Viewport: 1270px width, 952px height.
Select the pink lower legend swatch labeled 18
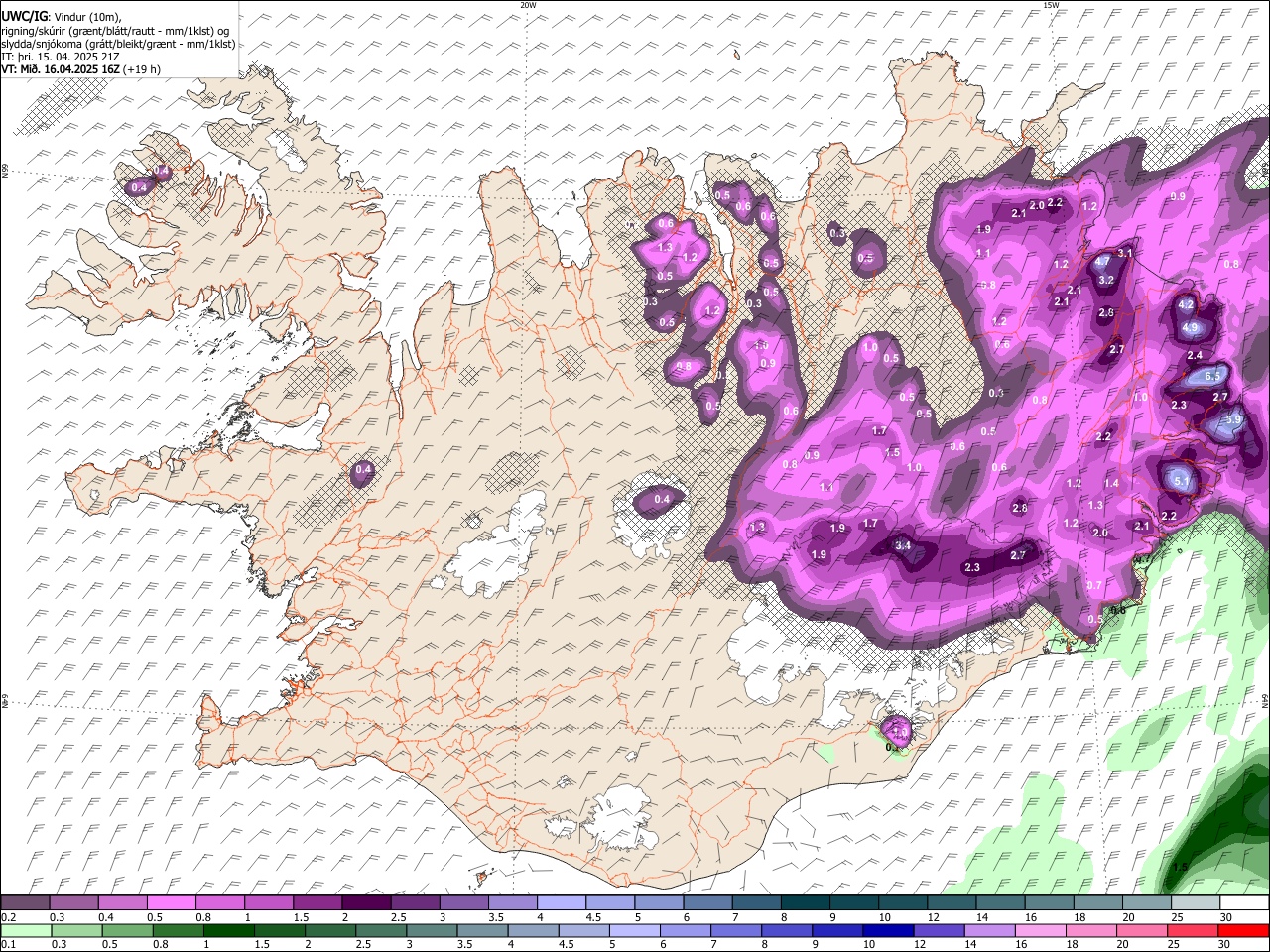pos(1091,931)
